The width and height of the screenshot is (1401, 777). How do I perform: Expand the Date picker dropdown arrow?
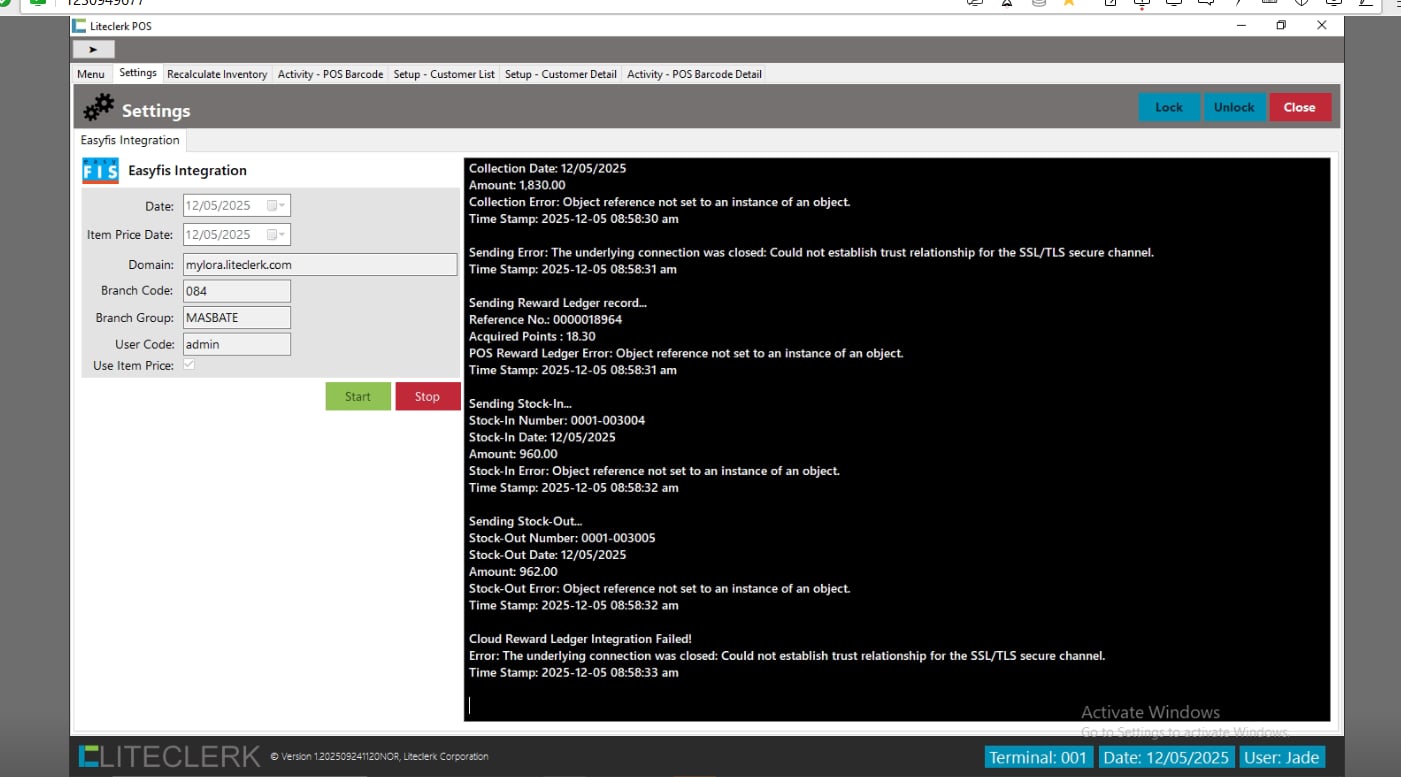coord(283,206)
